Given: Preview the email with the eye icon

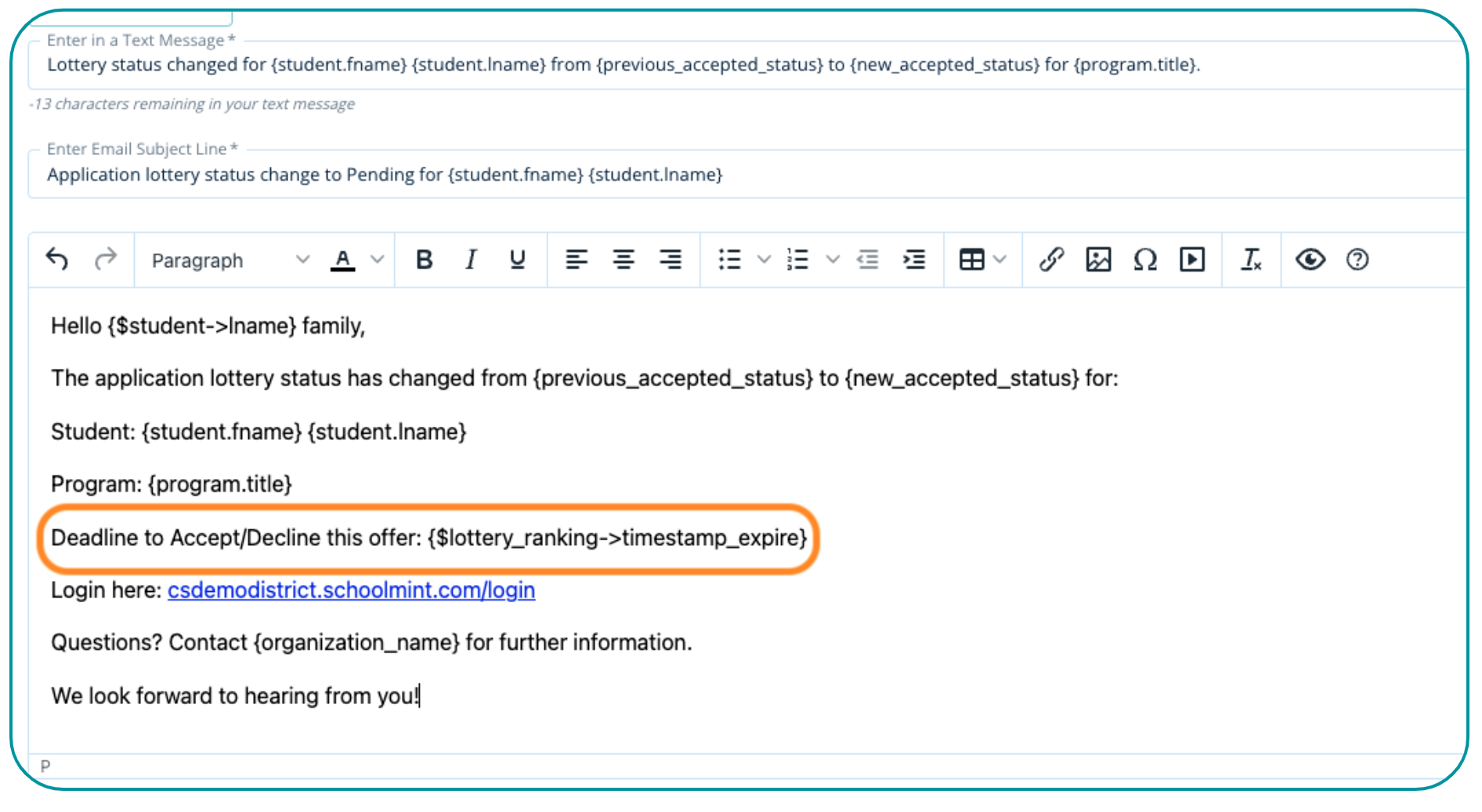Looking at the screenshot, I should pyautogui.click(x=1310, y=259).
